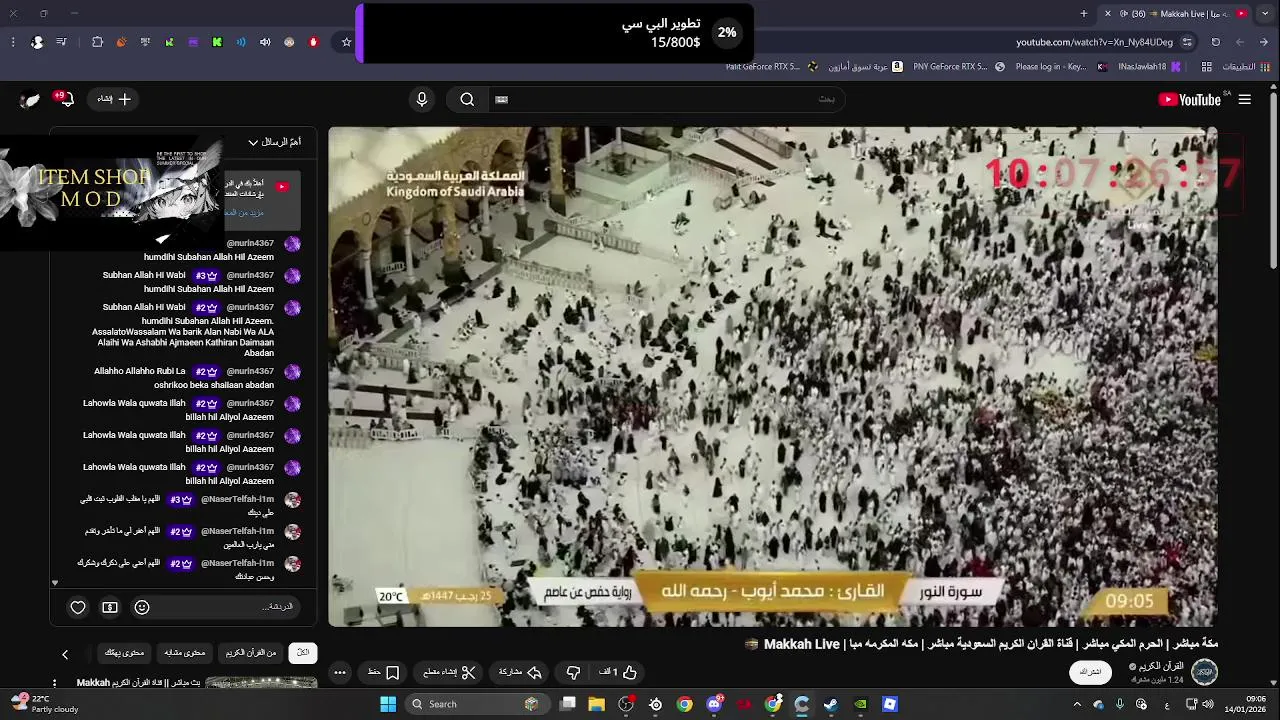Send a heart reaction in chat
The width and height of the screenshot is (1280, 720).
click(78, 607)
